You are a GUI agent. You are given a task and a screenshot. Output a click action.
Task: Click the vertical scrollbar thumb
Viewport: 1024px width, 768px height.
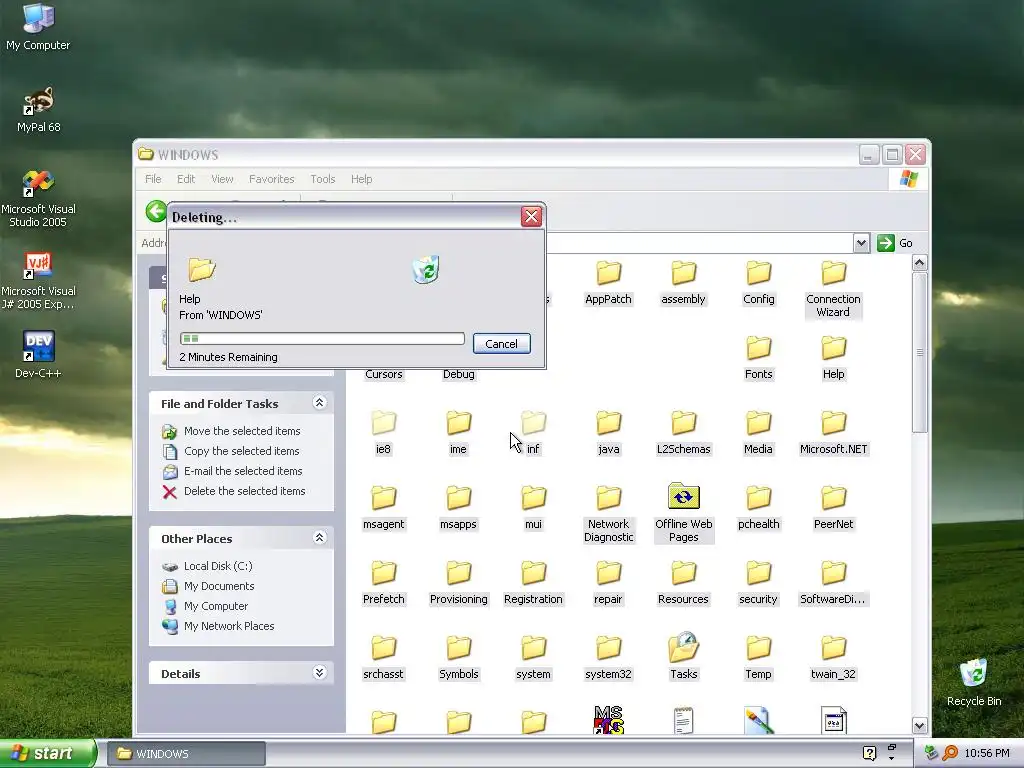point(920,353)
